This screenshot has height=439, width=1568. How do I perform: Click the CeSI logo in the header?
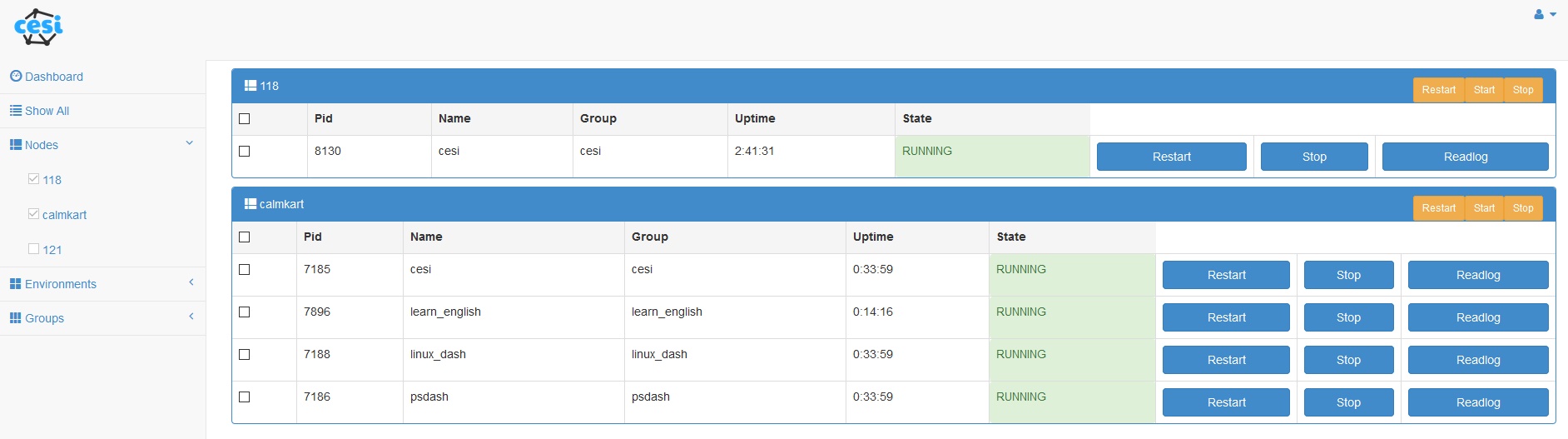click(38, 27)
